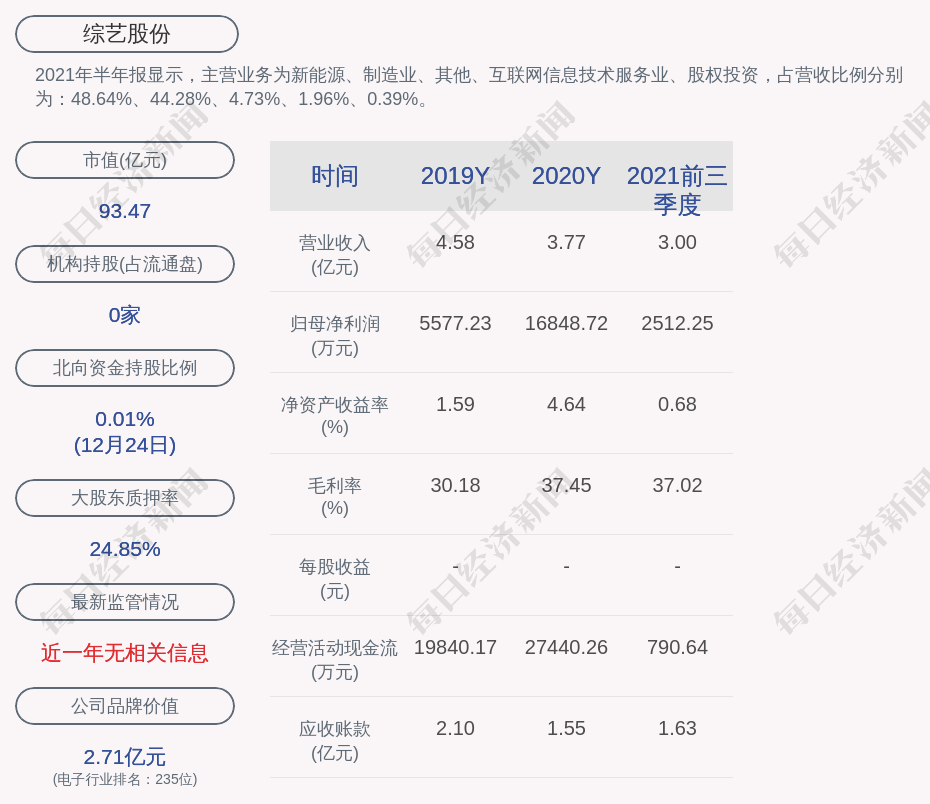The image size is (930, 804).
Task: Select the 2020Y column header
Action: pos(566,176)
